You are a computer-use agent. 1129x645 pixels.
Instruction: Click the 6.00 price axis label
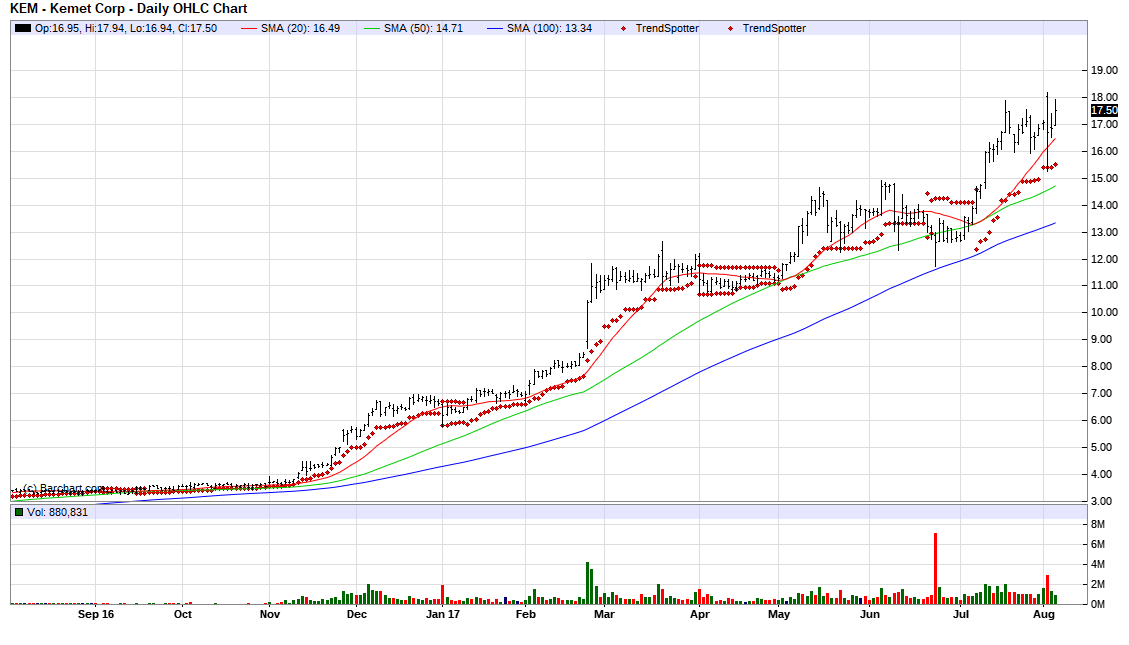(1101, 420)
